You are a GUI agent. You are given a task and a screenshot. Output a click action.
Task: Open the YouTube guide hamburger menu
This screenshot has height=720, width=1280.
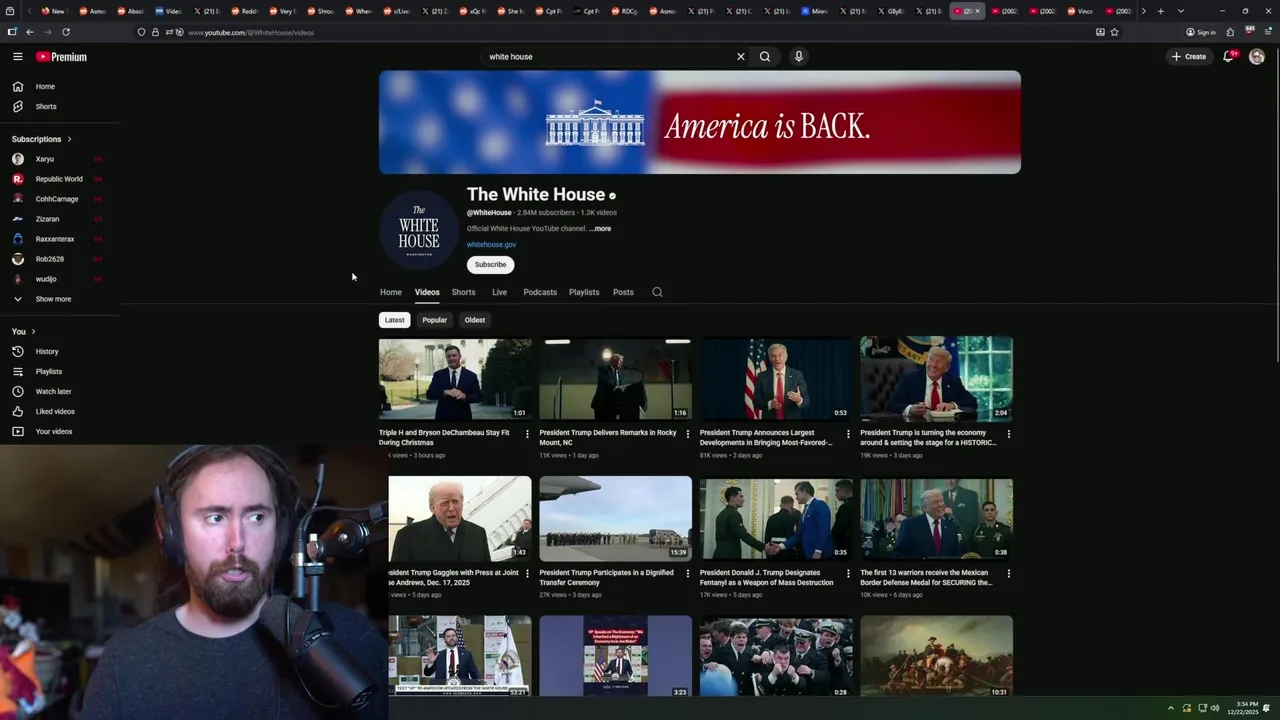(17, 57)
